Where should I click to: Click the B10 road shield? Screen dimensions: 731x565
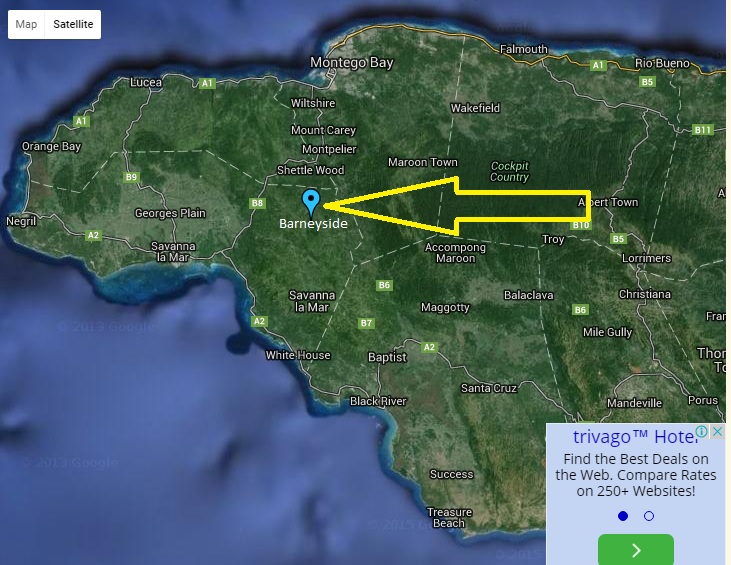[x=580, y=226]
